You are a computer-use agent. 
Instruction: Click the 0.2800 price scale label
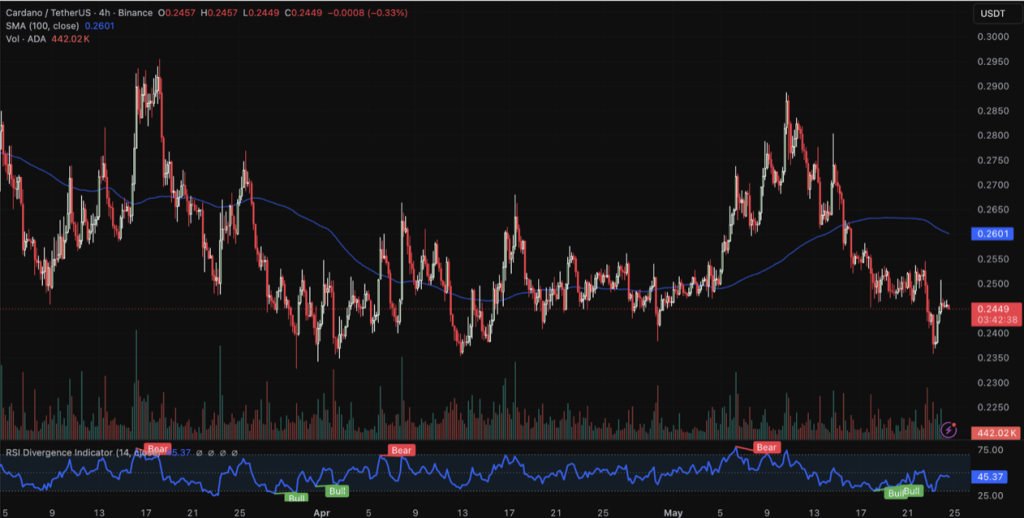tap(992, 136)
